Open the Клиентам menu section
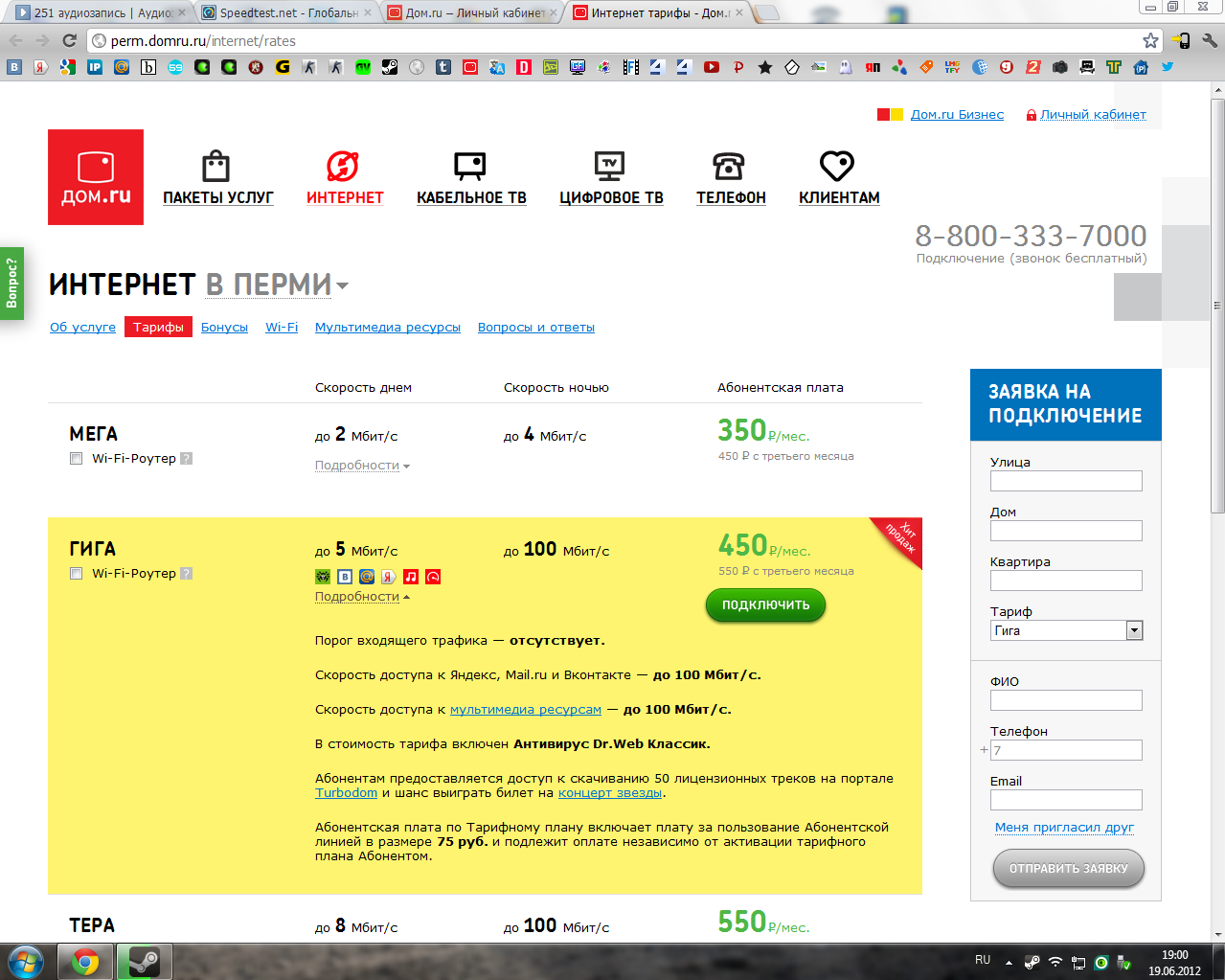This screenshot has width=1225, height=980. pos(839,178)
